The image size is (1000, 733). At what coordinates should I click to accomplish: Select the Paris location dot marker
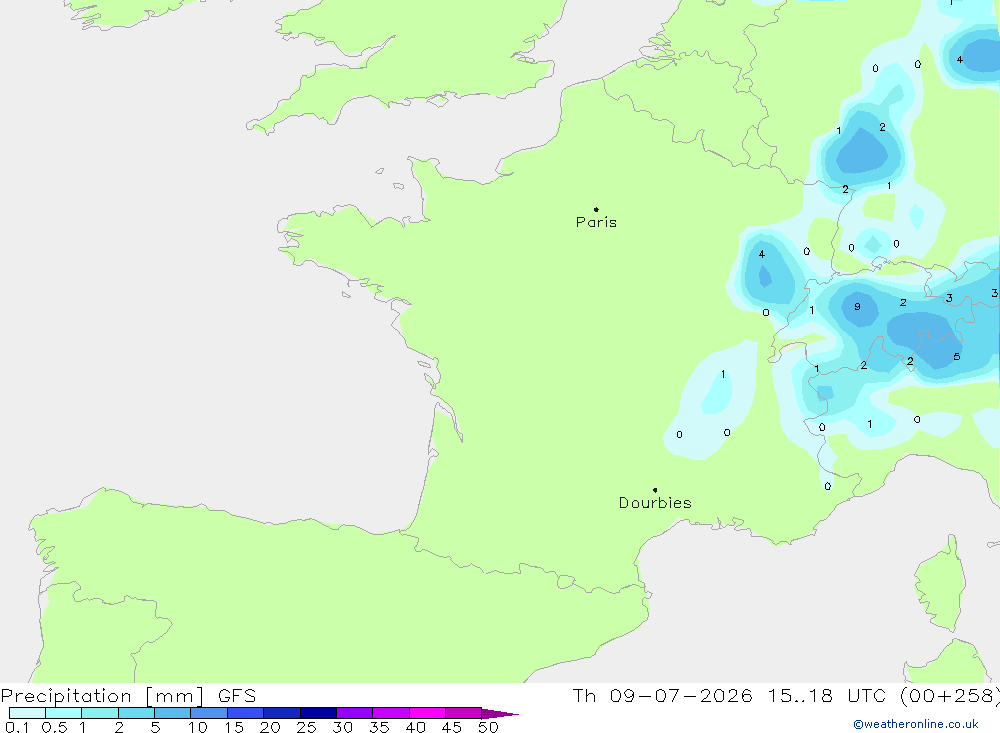click(x=596, y=209)
